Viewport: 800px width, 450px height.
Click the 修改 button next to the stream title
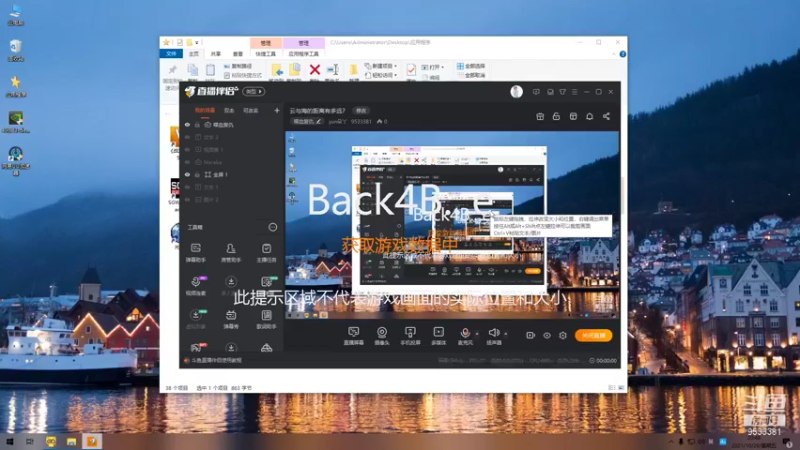361,111
